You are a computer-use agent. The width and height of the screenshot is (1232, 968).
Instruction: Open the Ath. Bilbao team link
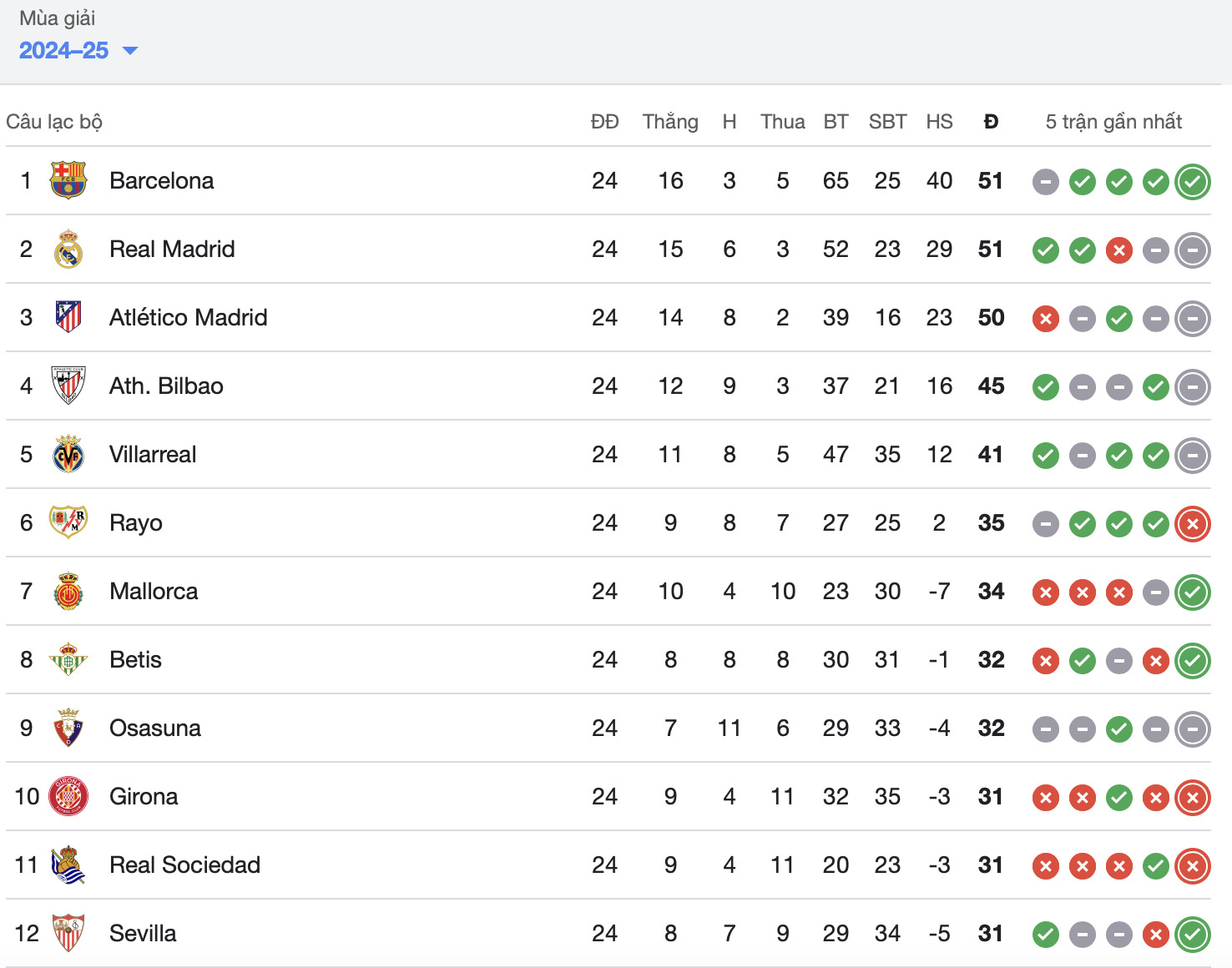click(166, 386)
